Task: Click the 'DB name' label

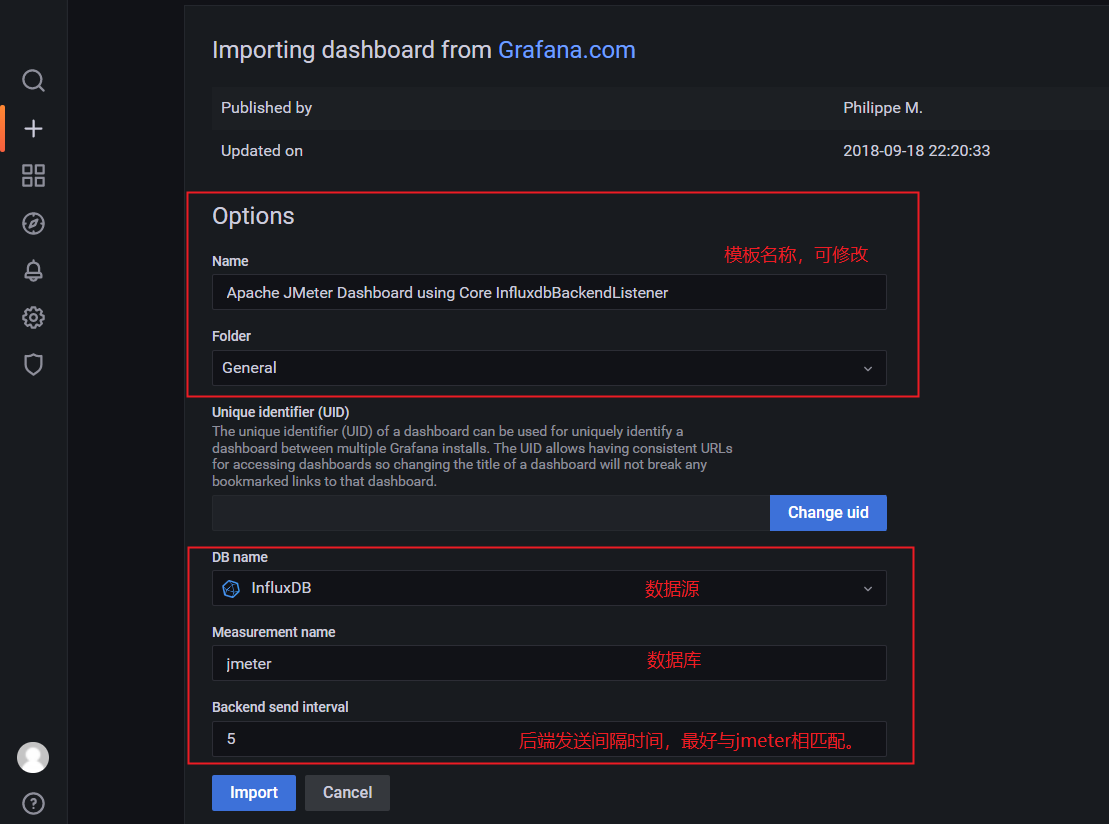Action: [240, 557]
